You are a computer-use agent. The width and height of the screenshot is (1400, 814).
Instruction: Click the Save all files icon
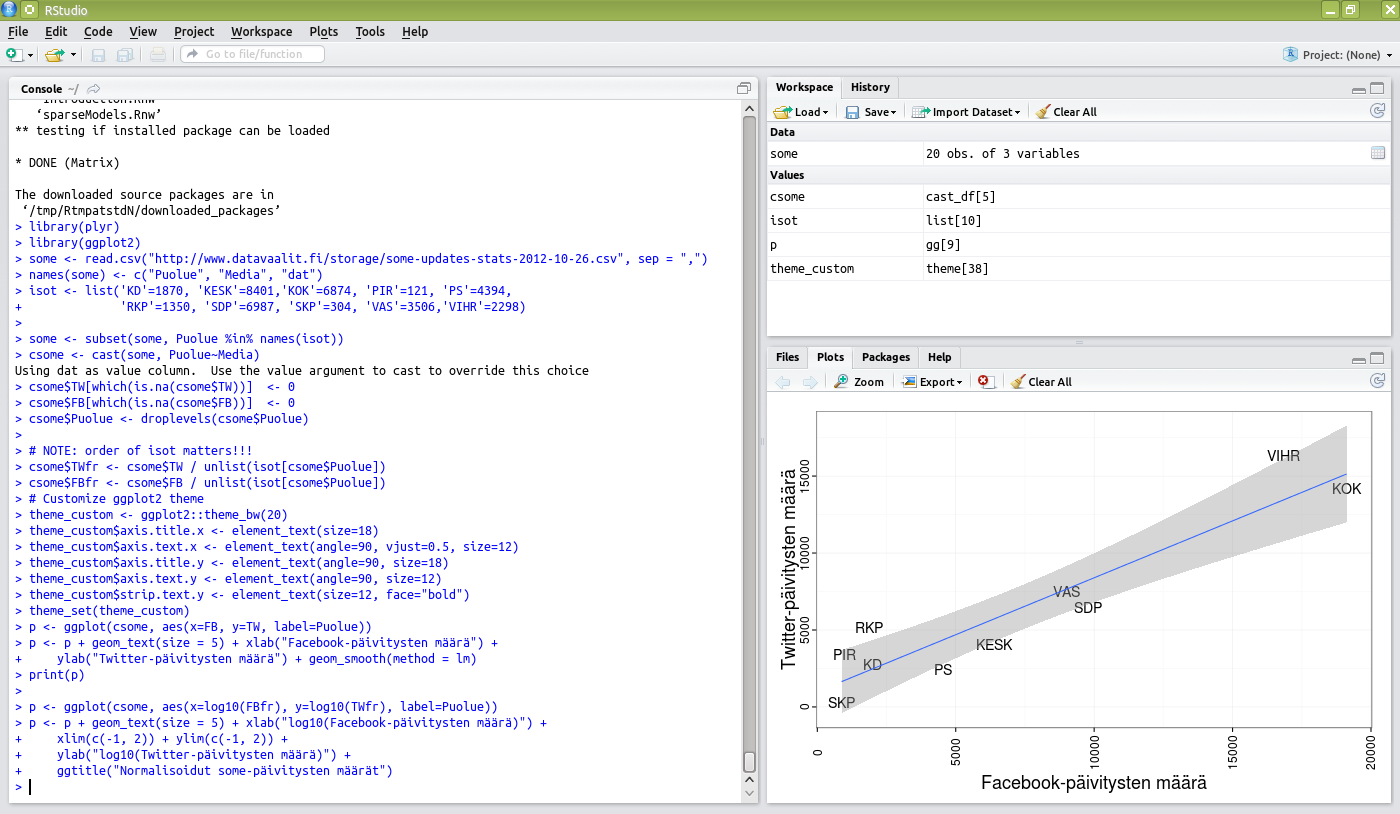(125, 54)
